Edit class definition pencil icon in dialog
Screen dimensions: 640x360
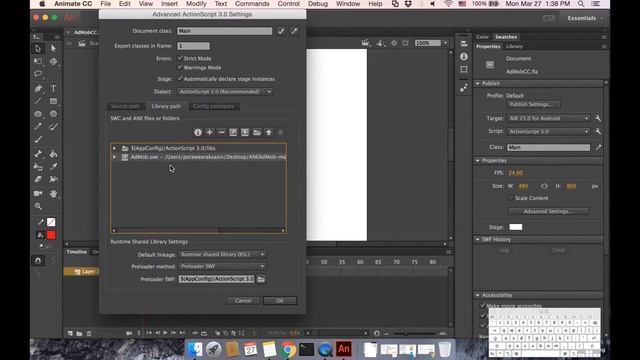pos(294,31)
